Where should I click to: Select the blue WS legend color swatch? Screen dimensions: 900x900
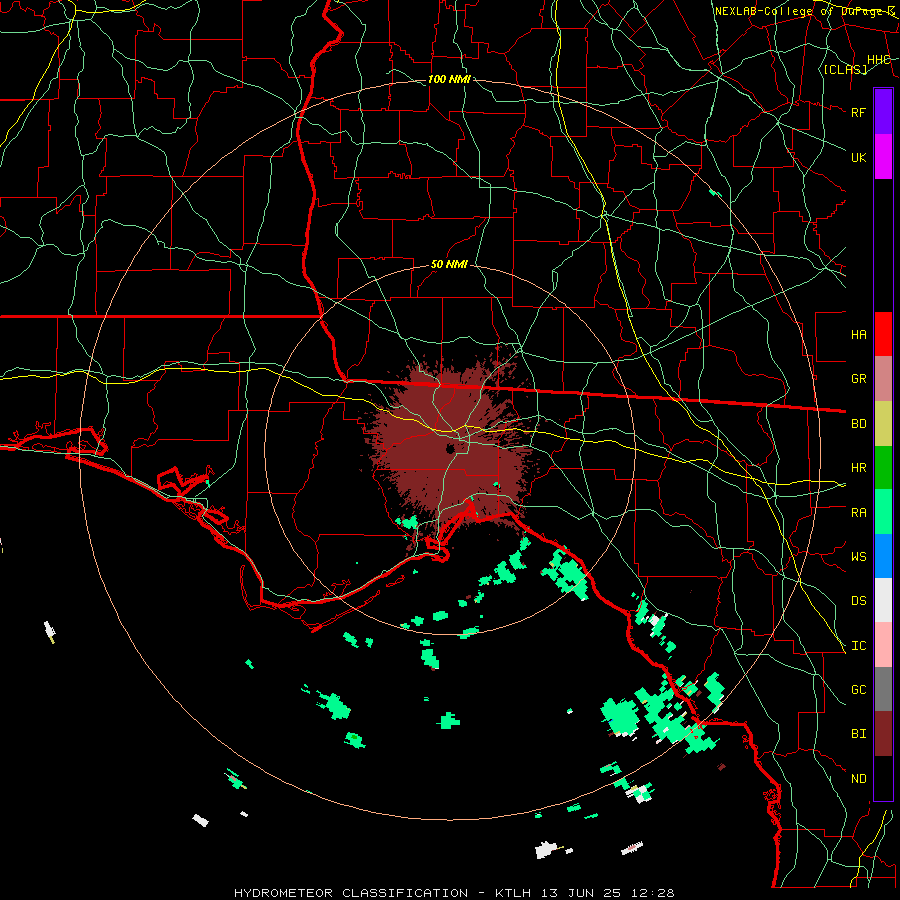pos(883,556)
